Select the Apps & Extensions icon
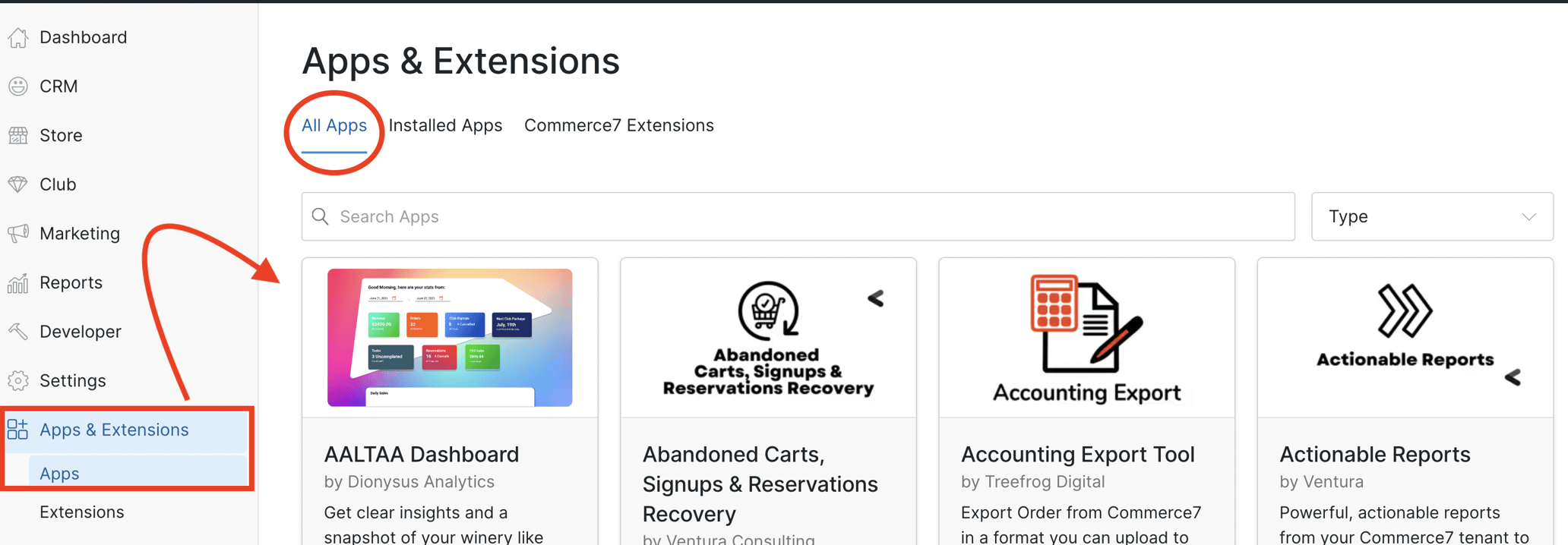 17,429
